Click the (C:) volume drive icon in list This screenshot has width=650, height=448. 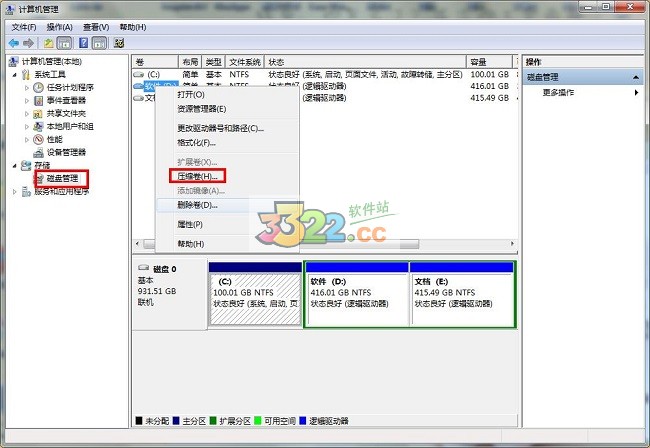pyautogui.click(x=141, y=75)
